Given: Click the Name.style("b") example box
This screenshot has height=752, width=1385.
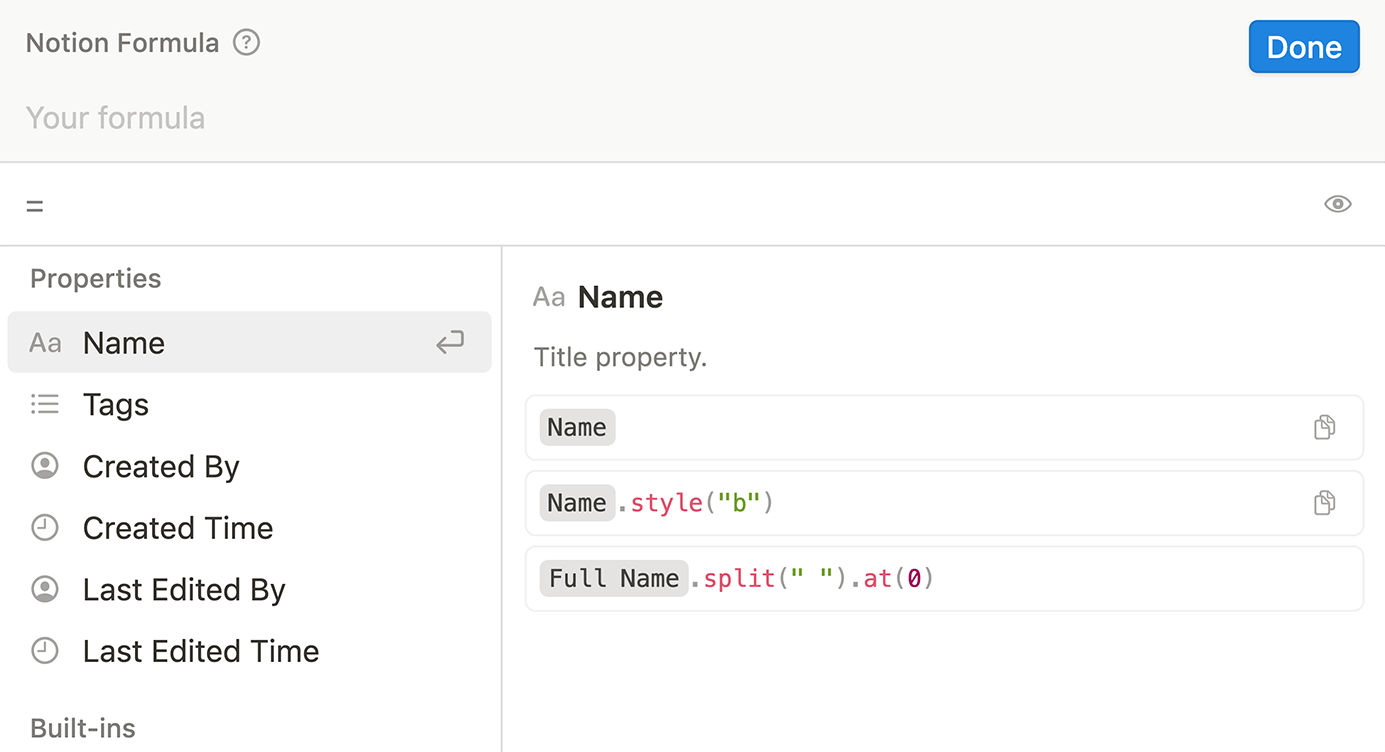Looking at the screenshot, I should (x=944, y=503).
